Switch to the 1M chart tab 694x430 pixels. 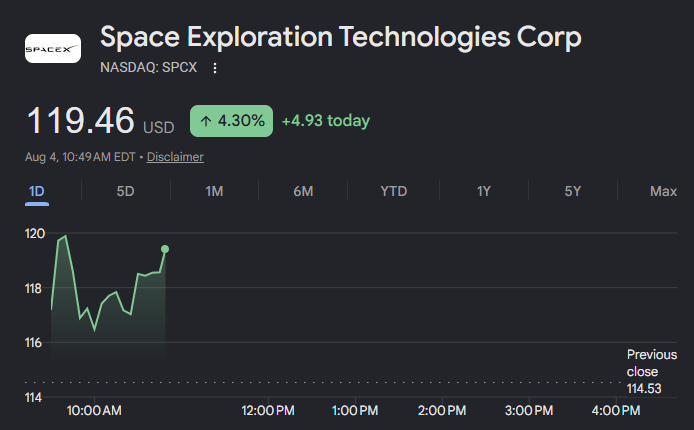(x=214, y=192)
